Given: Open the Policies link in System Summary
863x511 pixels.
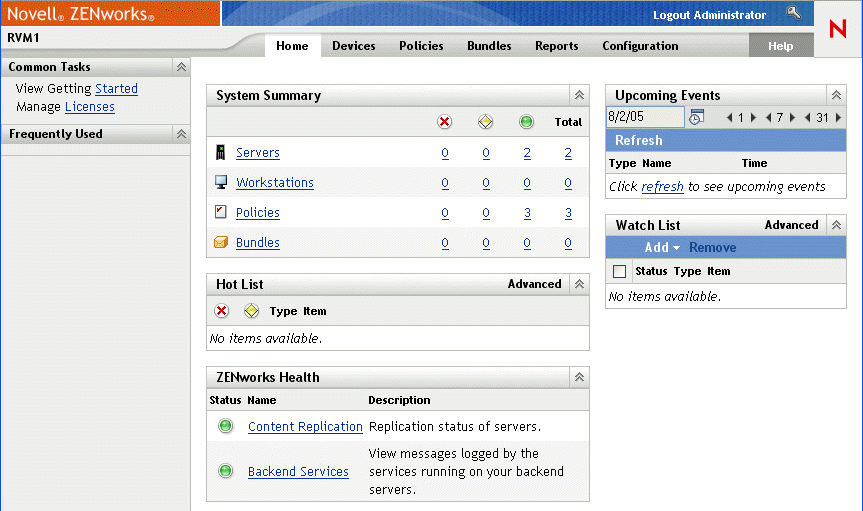Looking at the screenshot, I should 258,213.
